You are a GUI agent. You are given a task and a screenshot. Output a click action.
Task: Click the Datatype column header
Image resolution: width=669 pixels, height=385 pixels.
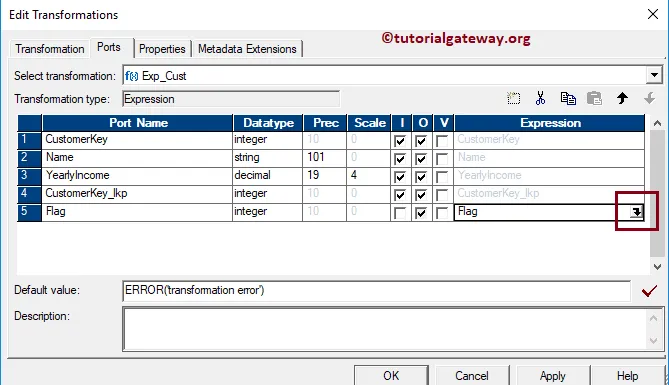[x=268, y=123]
